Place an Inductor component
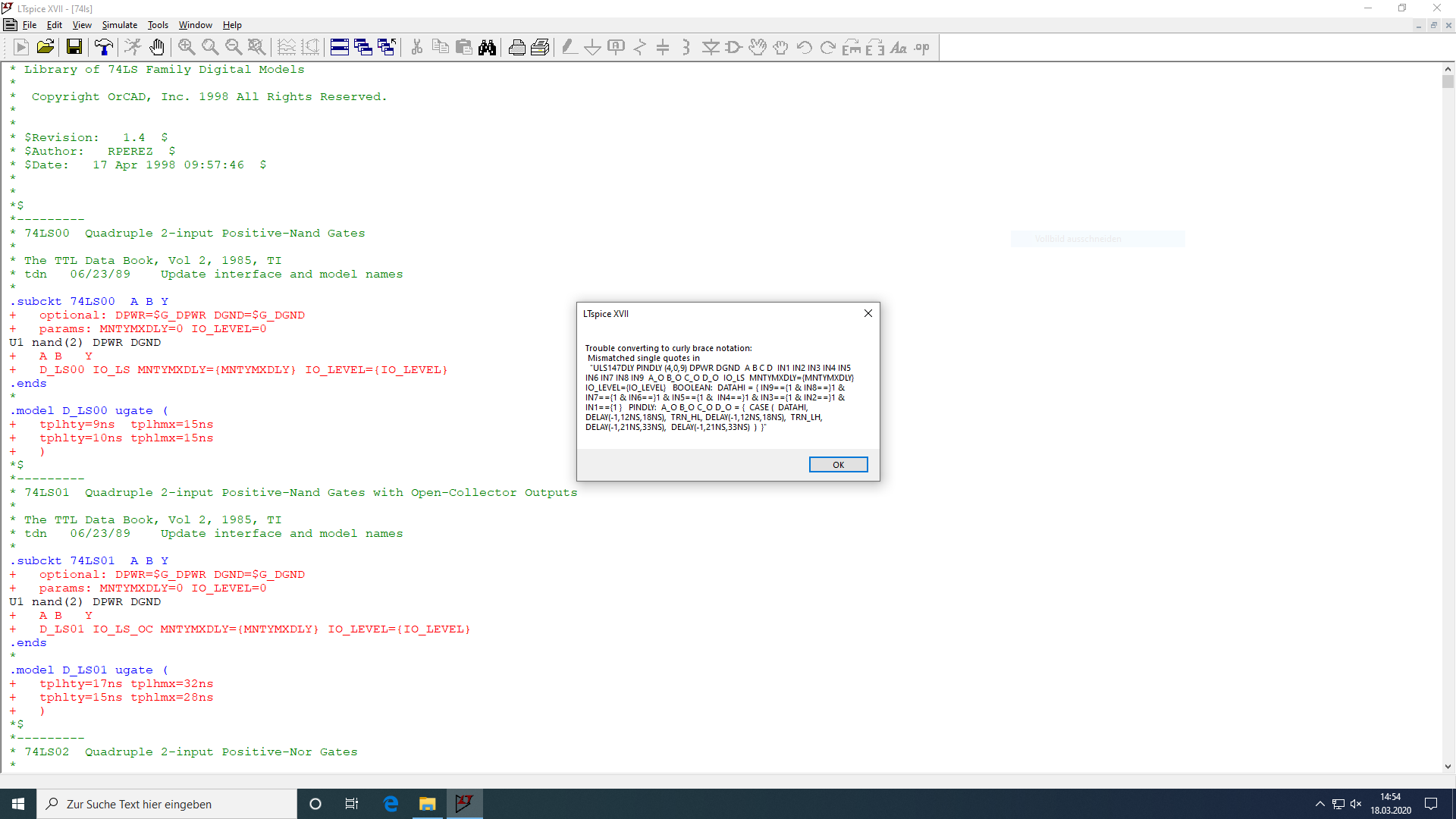The width and height of the screenshot is (1456, 819). click(686, 48)
